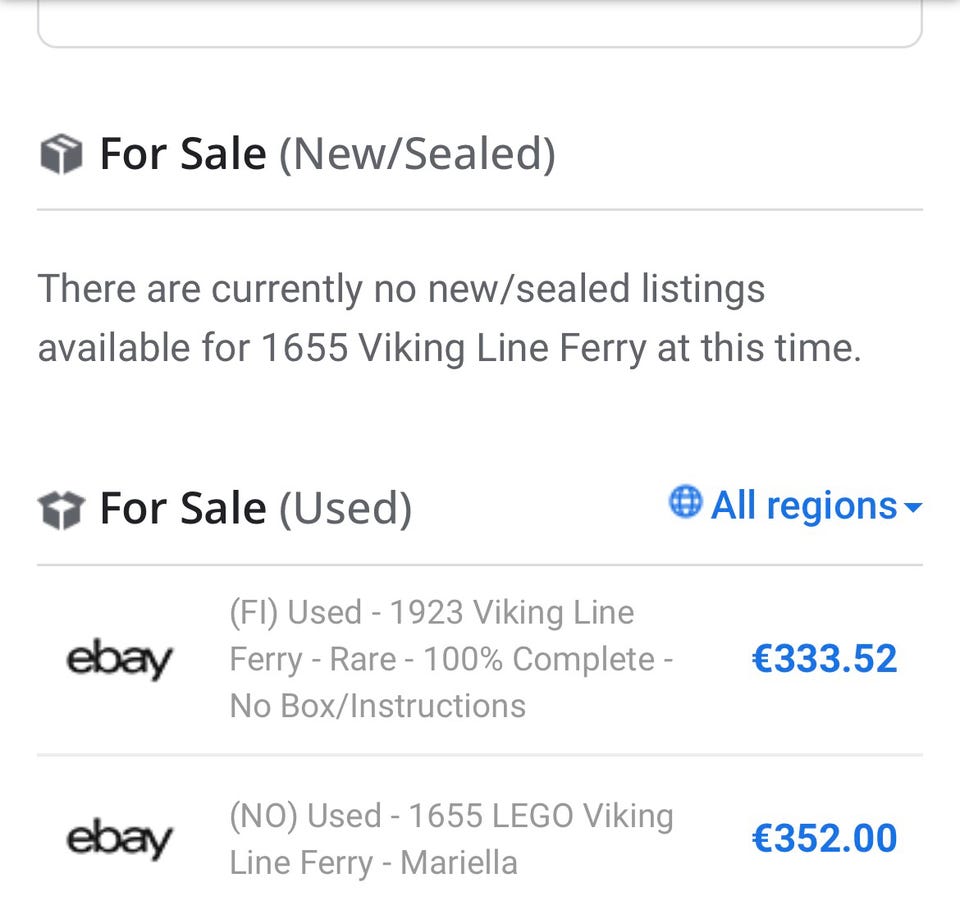Click the gray (Used) label
Screen dimensions: 960x910
pyautogui.click(x=345, y=508)
